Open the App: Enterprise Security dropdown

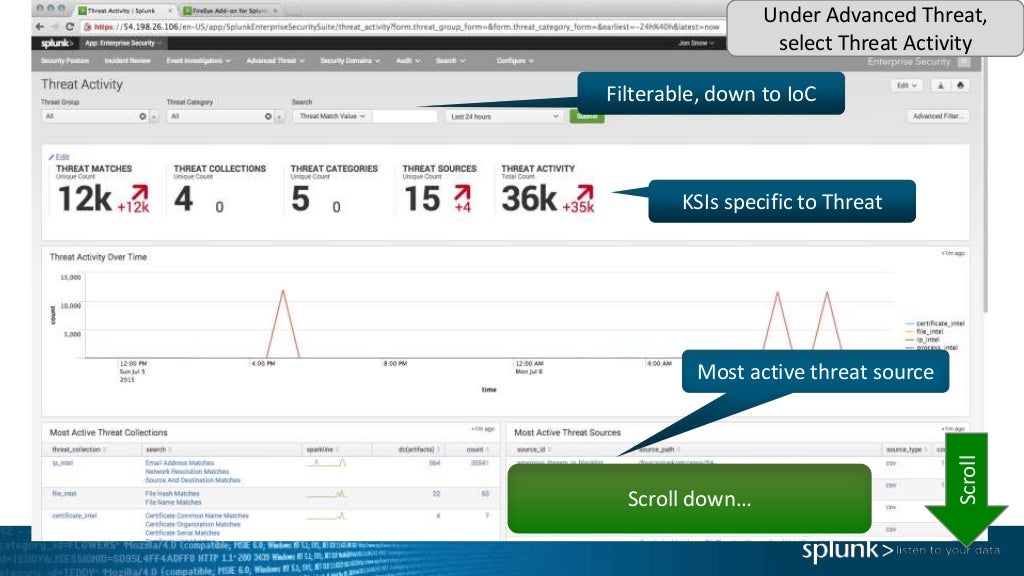point(123,43)
